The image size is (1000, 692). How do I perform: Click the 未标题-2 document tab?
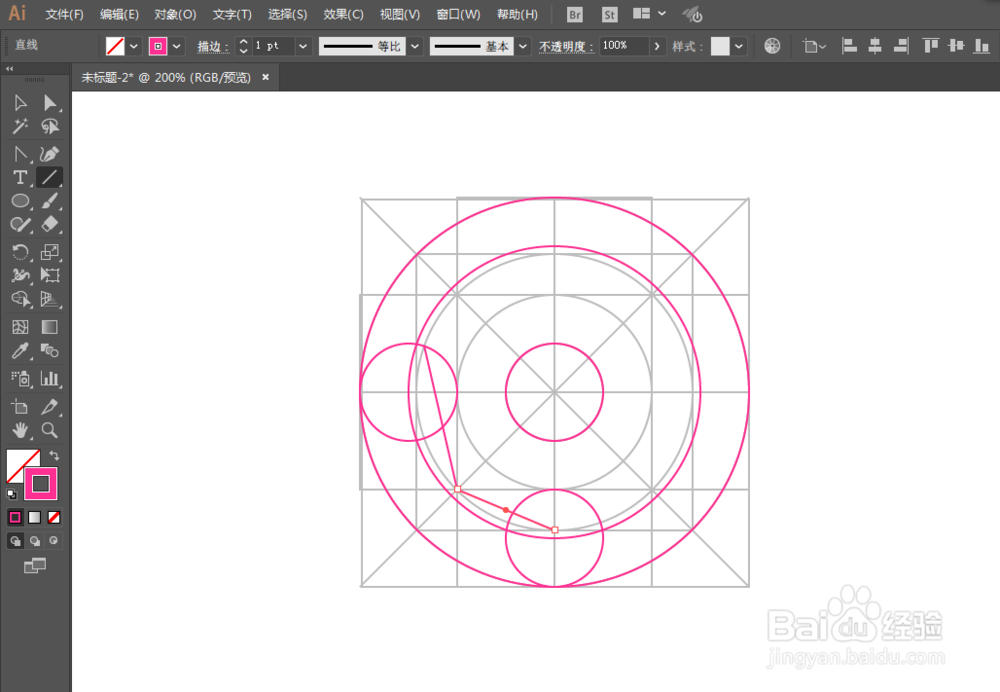160,77
